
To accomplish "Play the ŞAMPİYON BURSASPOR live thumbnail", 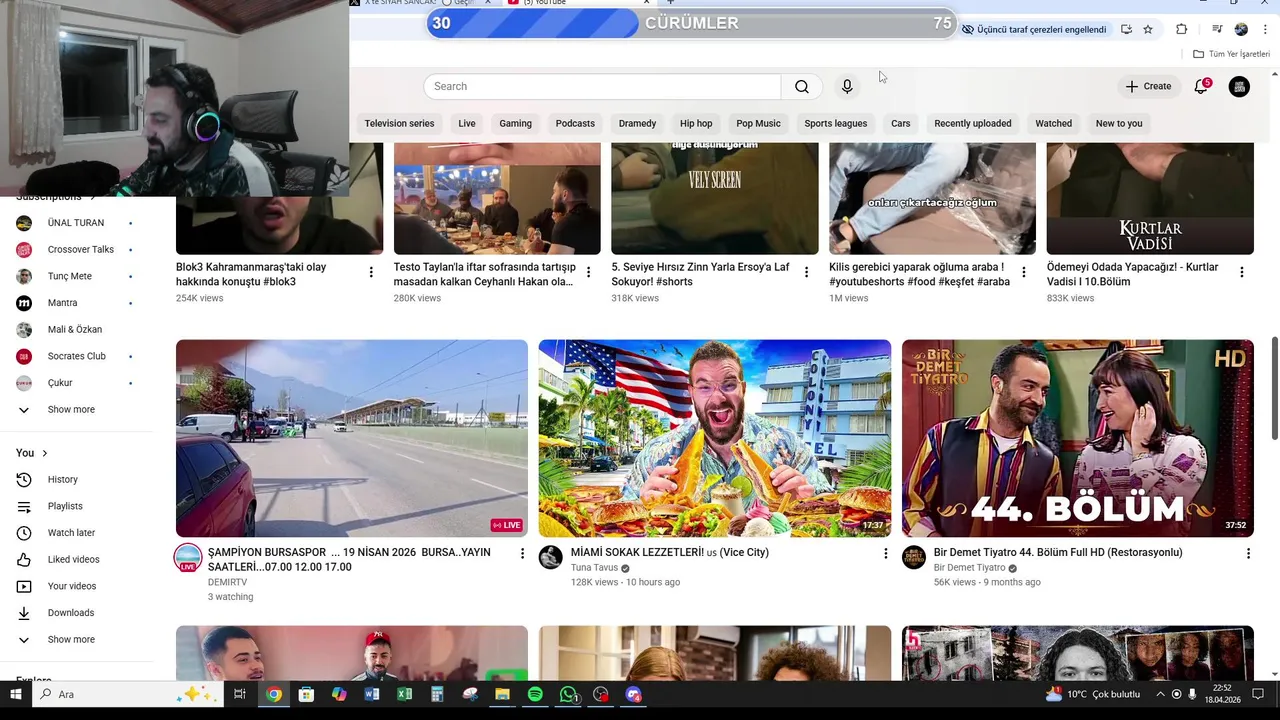I will 352,438.
